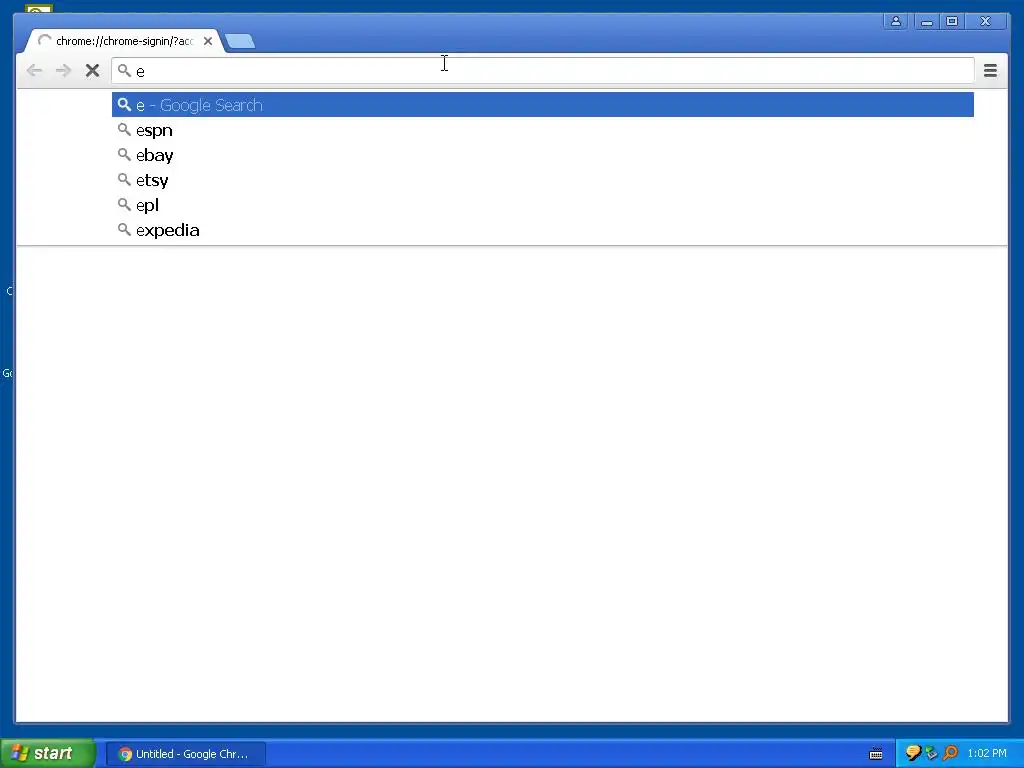Open the Windows Start menu

click(47, 753)
